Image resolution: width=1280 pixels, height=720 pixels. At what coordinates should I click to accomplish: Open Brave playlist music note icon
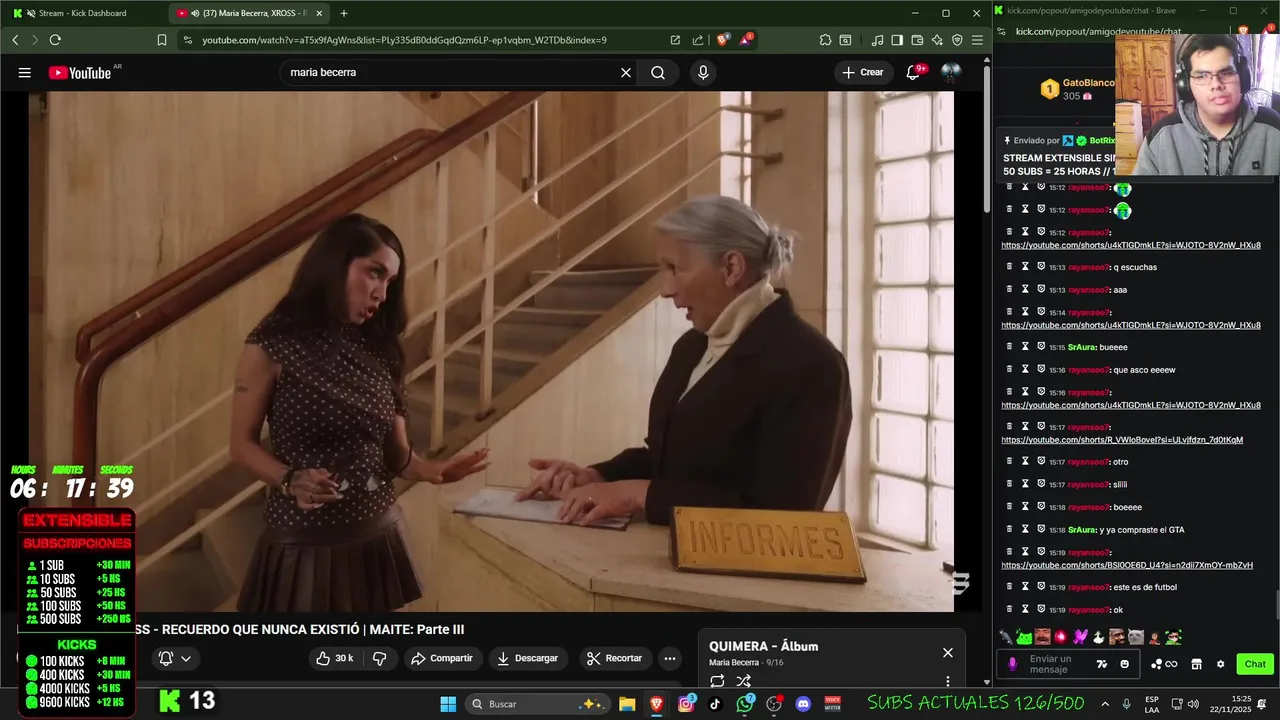coord(877,40)
